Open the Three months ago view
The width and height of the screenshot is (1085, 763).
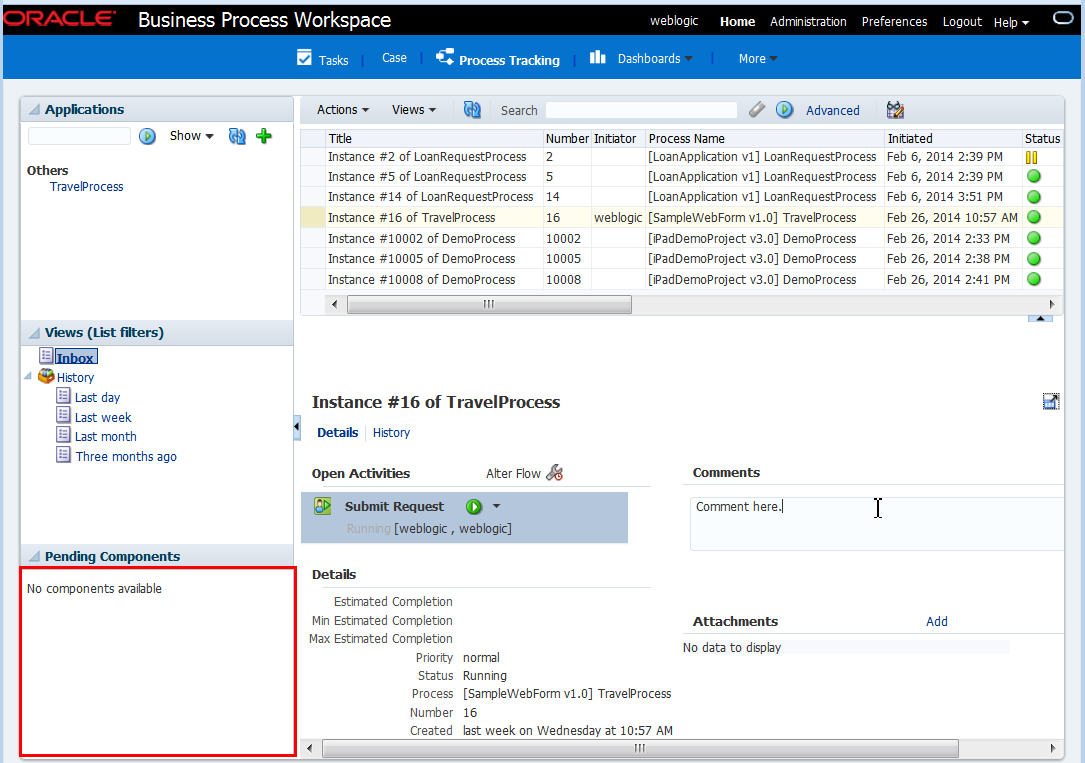pyautogui.click(x=127, y=457)
